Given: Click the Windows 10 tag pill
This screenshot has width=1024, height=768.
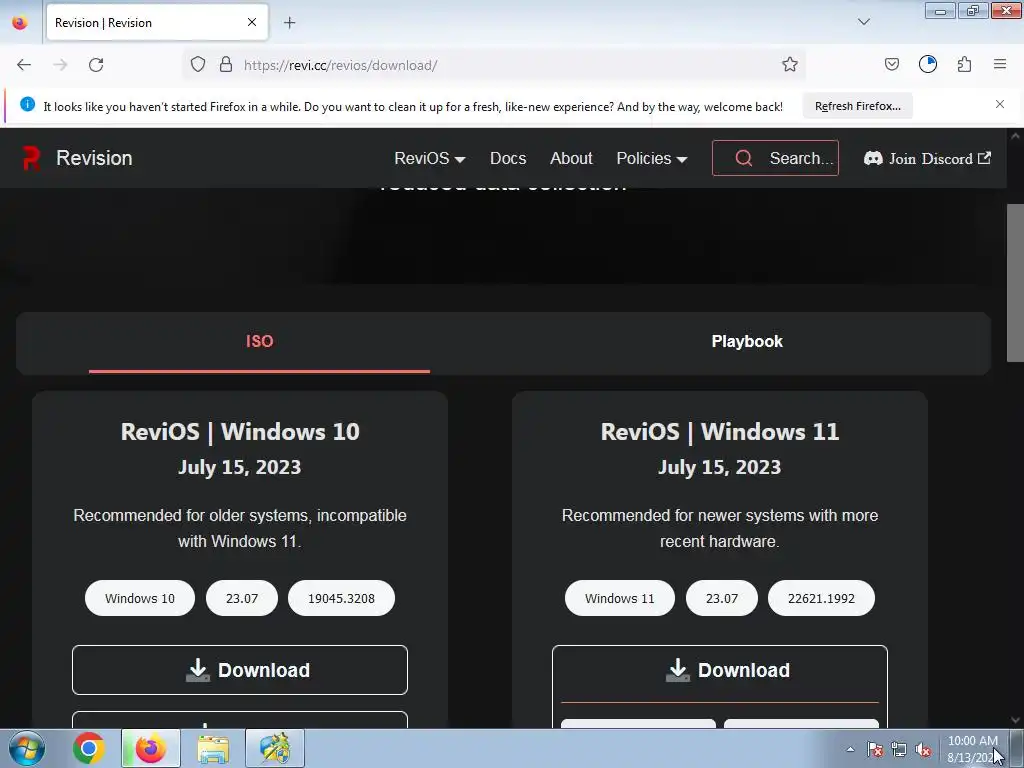Looking at the screenshot, I should click(x=140, y=598).
